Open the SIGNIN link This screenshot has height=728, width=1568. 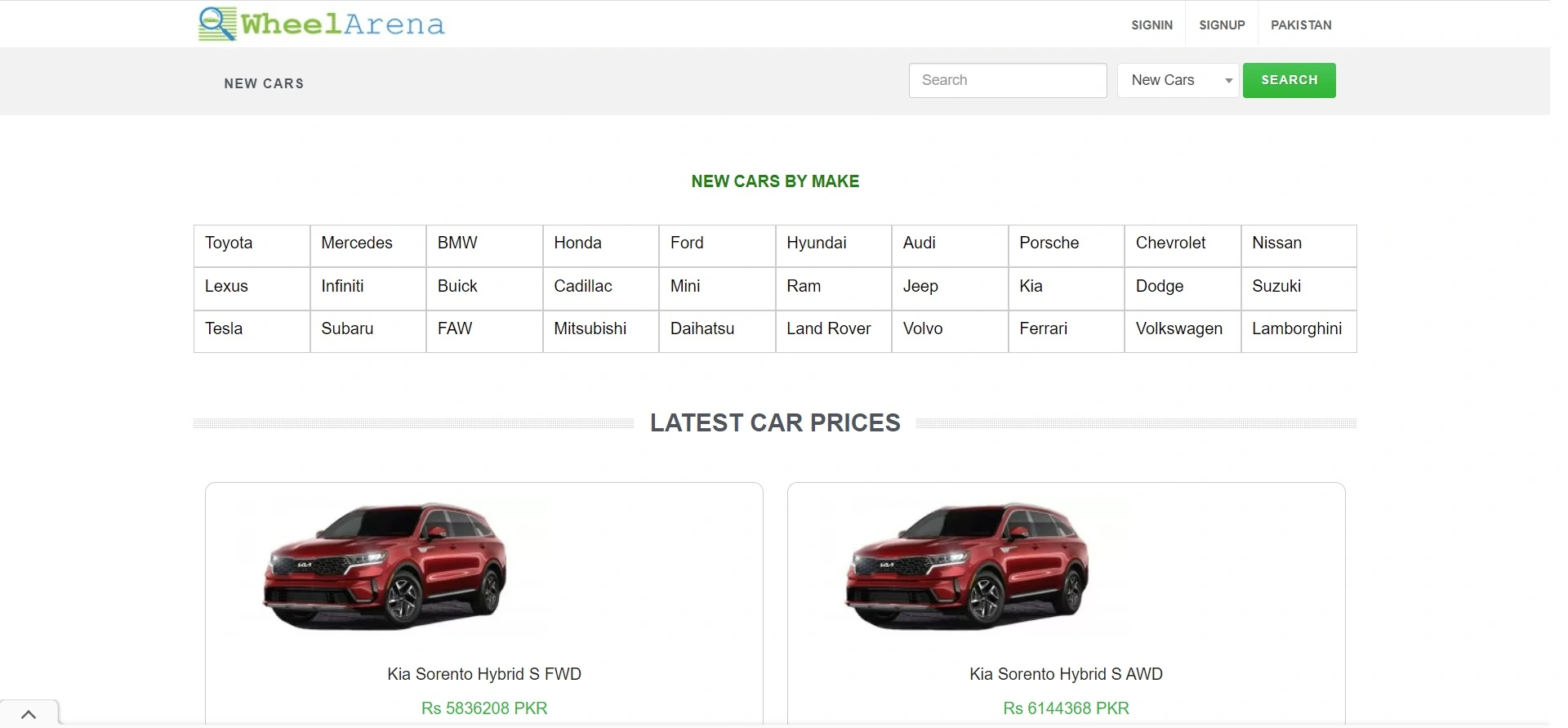click(1151, 25)
